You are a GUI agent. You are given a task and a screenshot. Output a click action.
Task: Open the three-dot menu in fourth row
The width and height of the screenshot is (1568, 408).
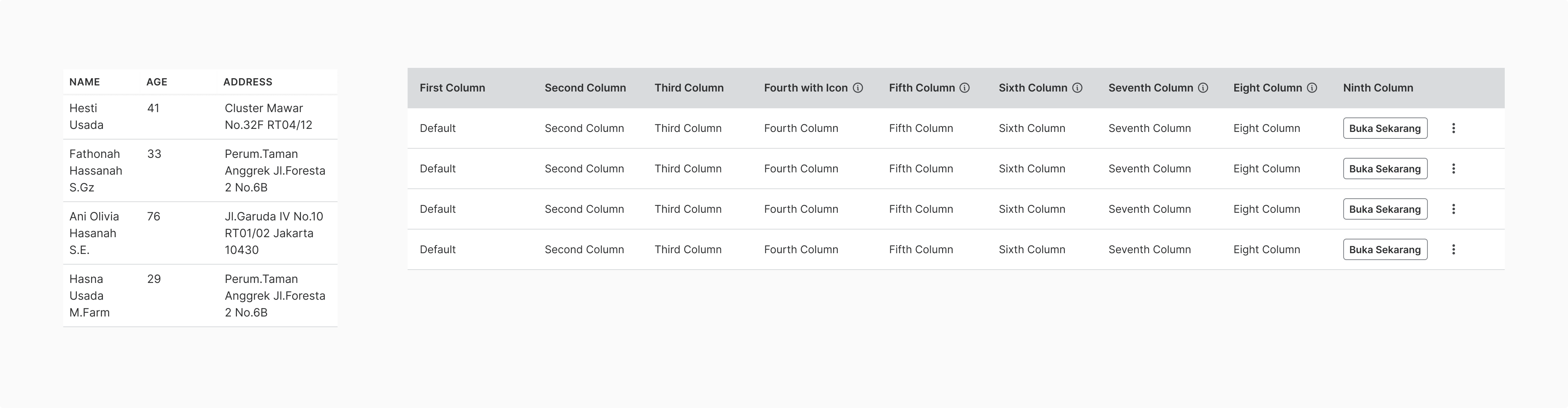1454,249
